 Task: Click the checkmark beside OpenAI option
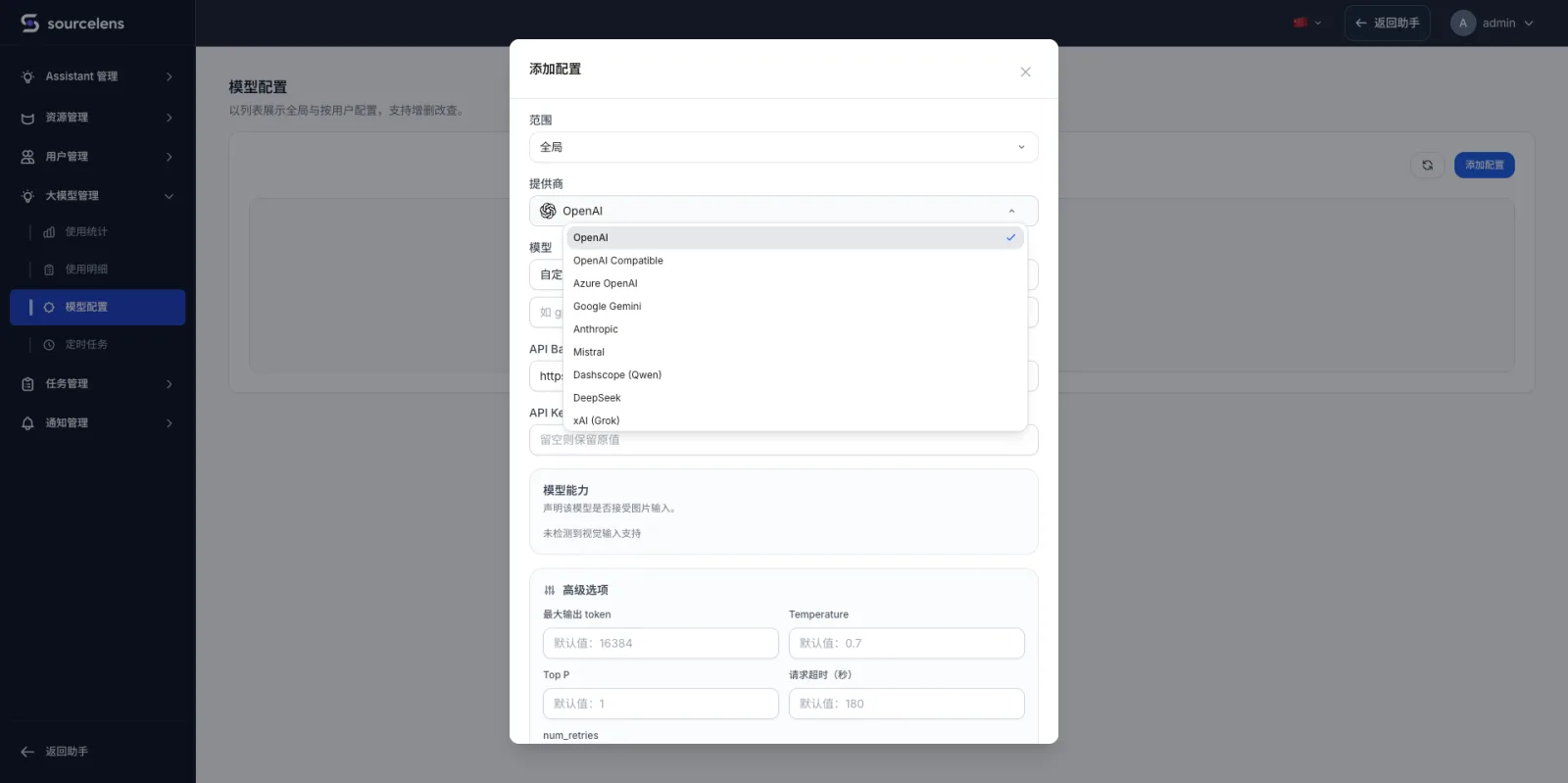(1010, 237)
